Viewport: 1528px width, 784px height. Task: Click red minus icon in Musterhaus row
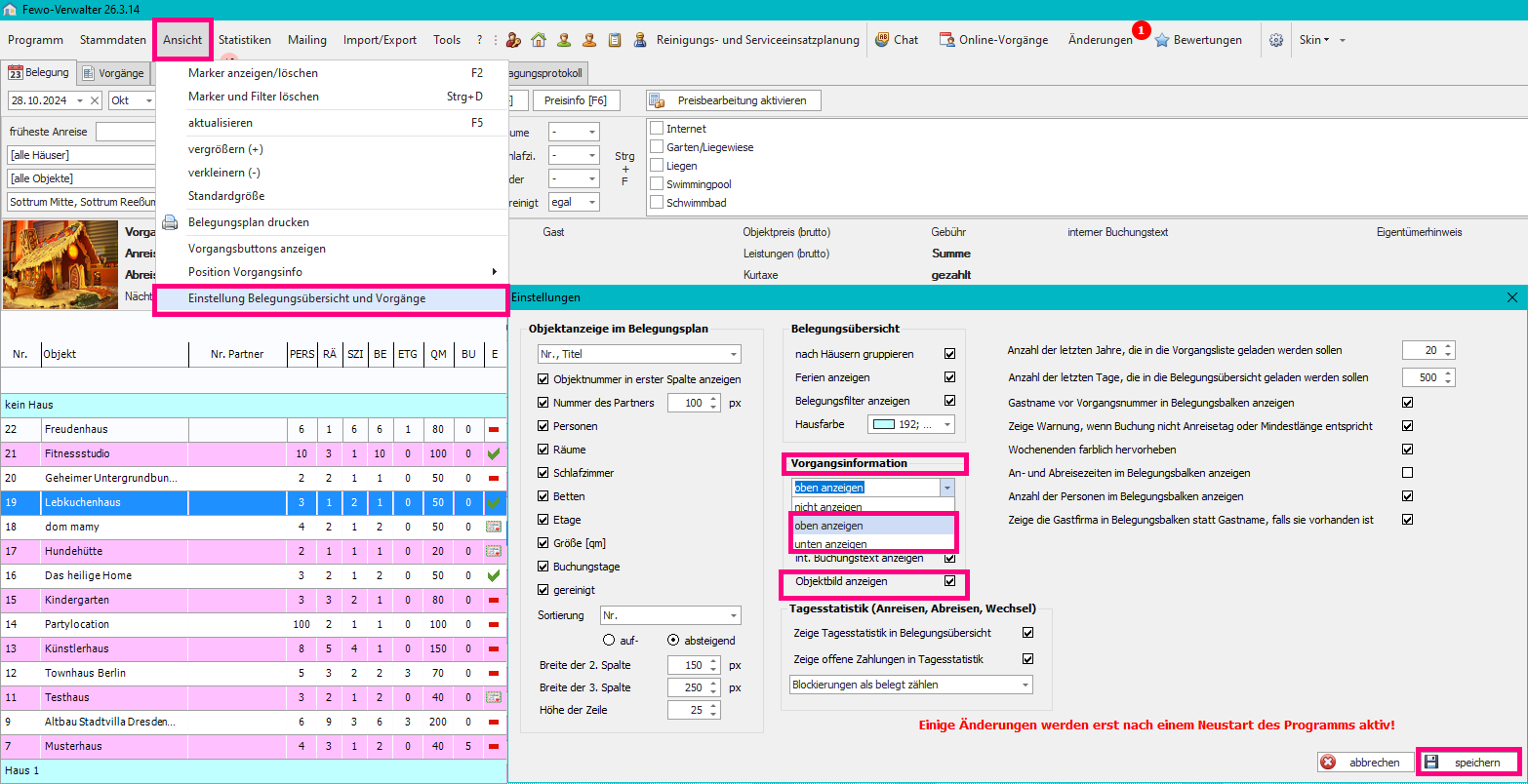[494, 747]
